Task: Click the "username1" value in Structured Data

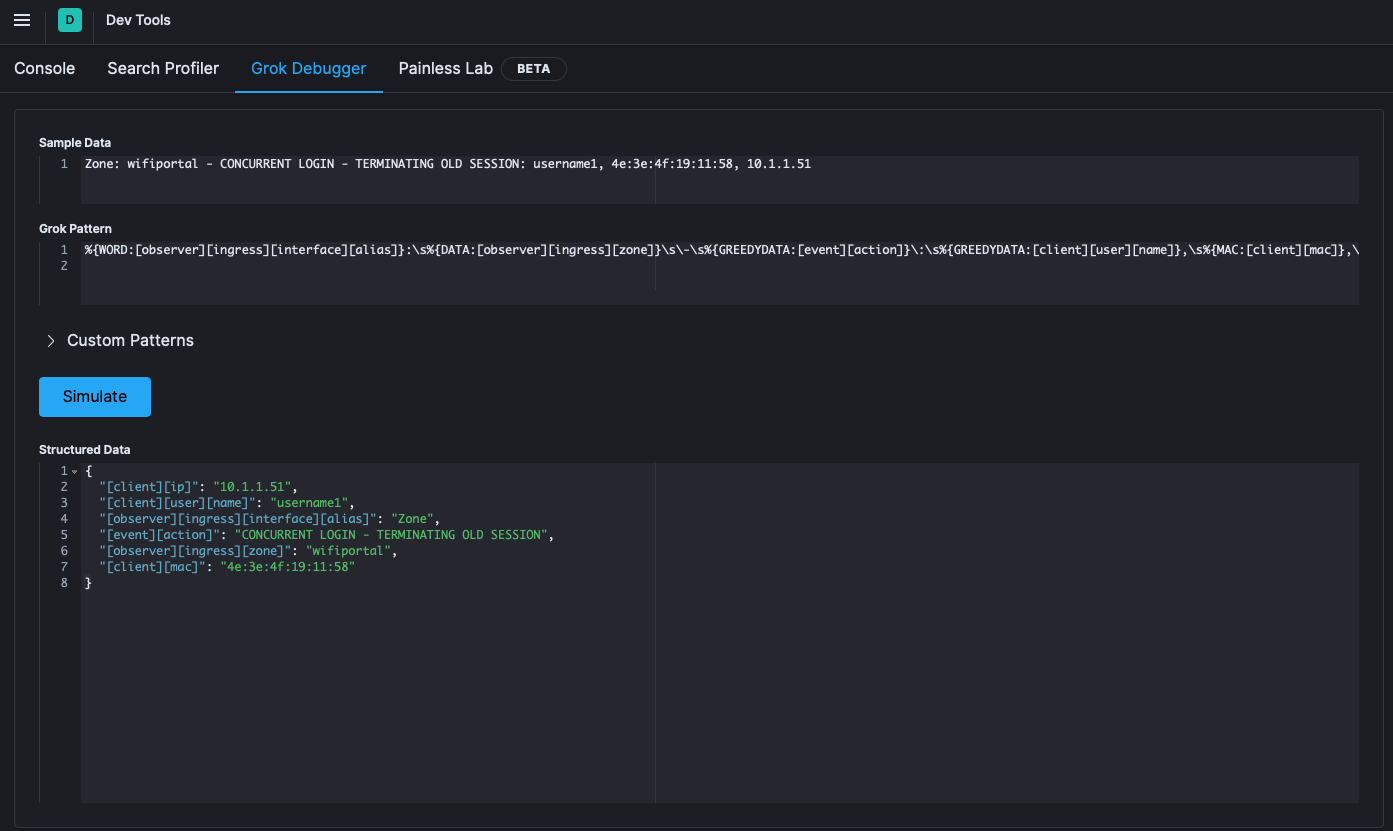Action: tap(309, 503)
